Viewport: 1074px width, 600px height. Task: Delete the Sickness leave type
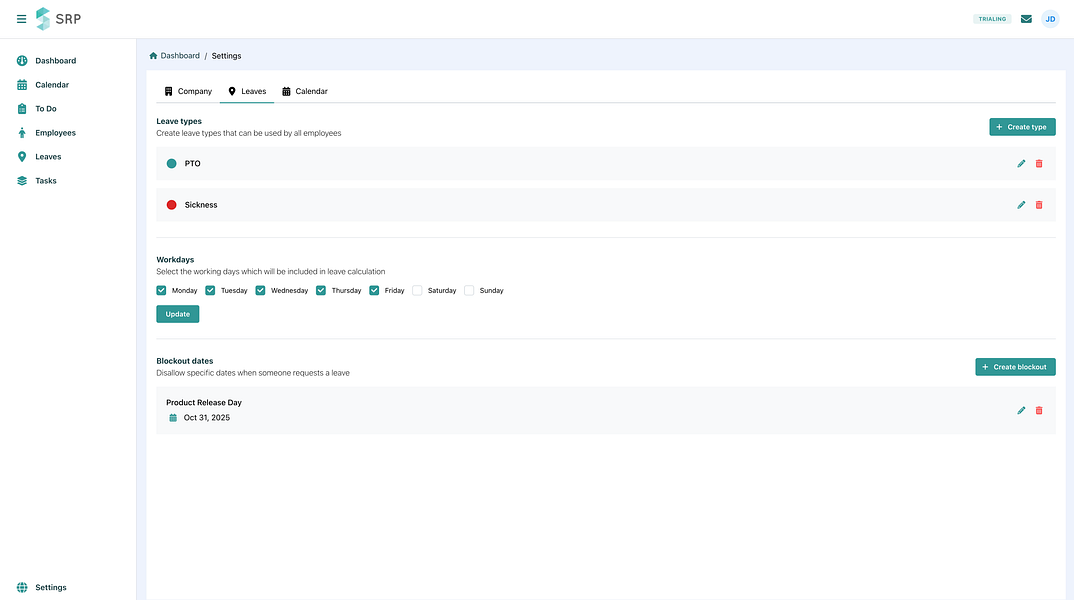click(1039, 205)
